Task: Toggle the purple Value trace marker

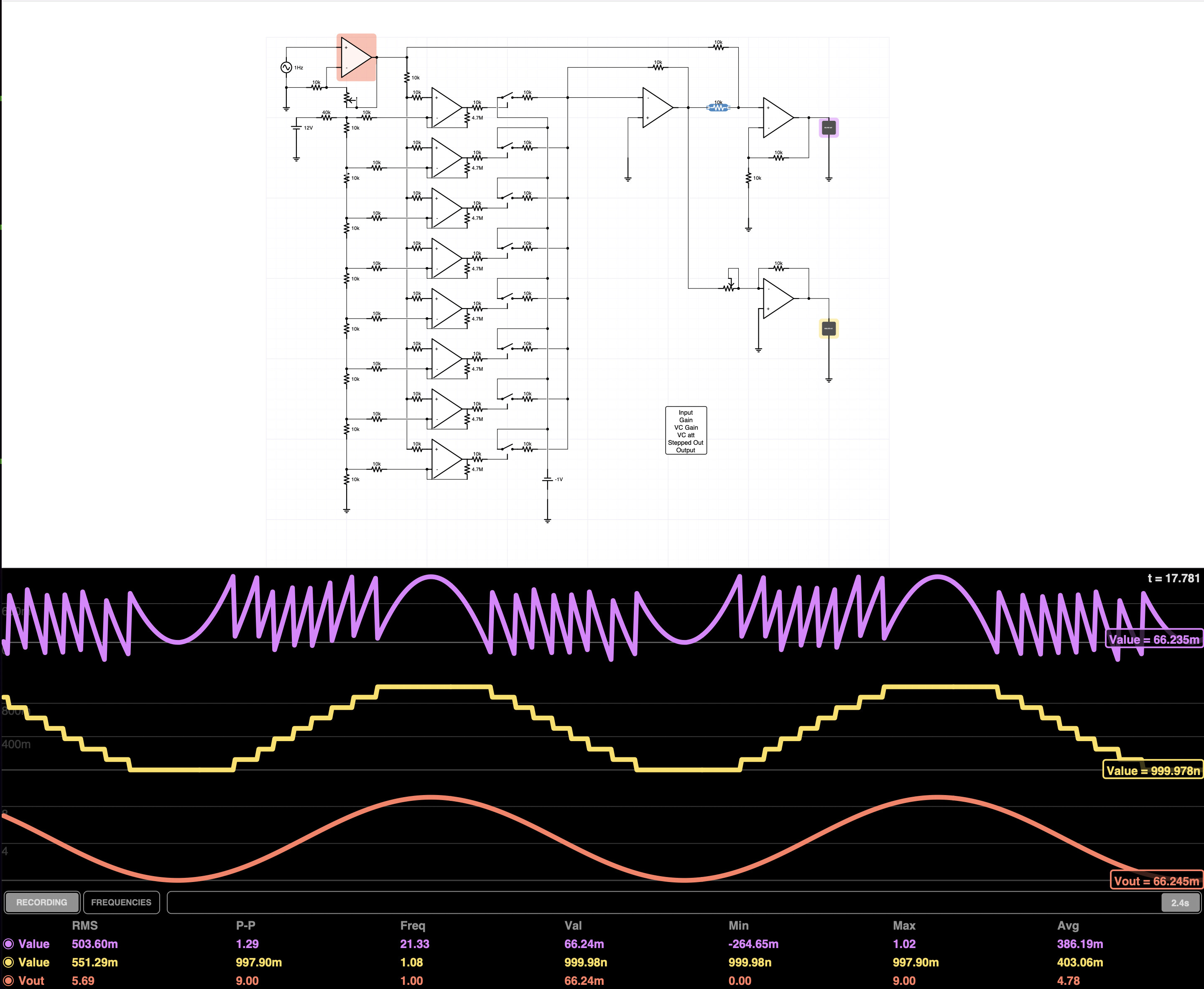Action: pyautogui.click(x=8, y=944)
